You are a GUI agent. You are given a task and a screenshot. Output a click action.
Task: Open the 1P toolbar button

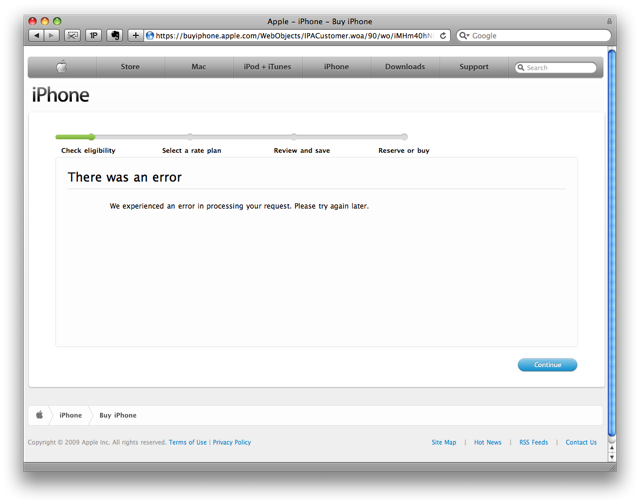(x=93, y=36)
